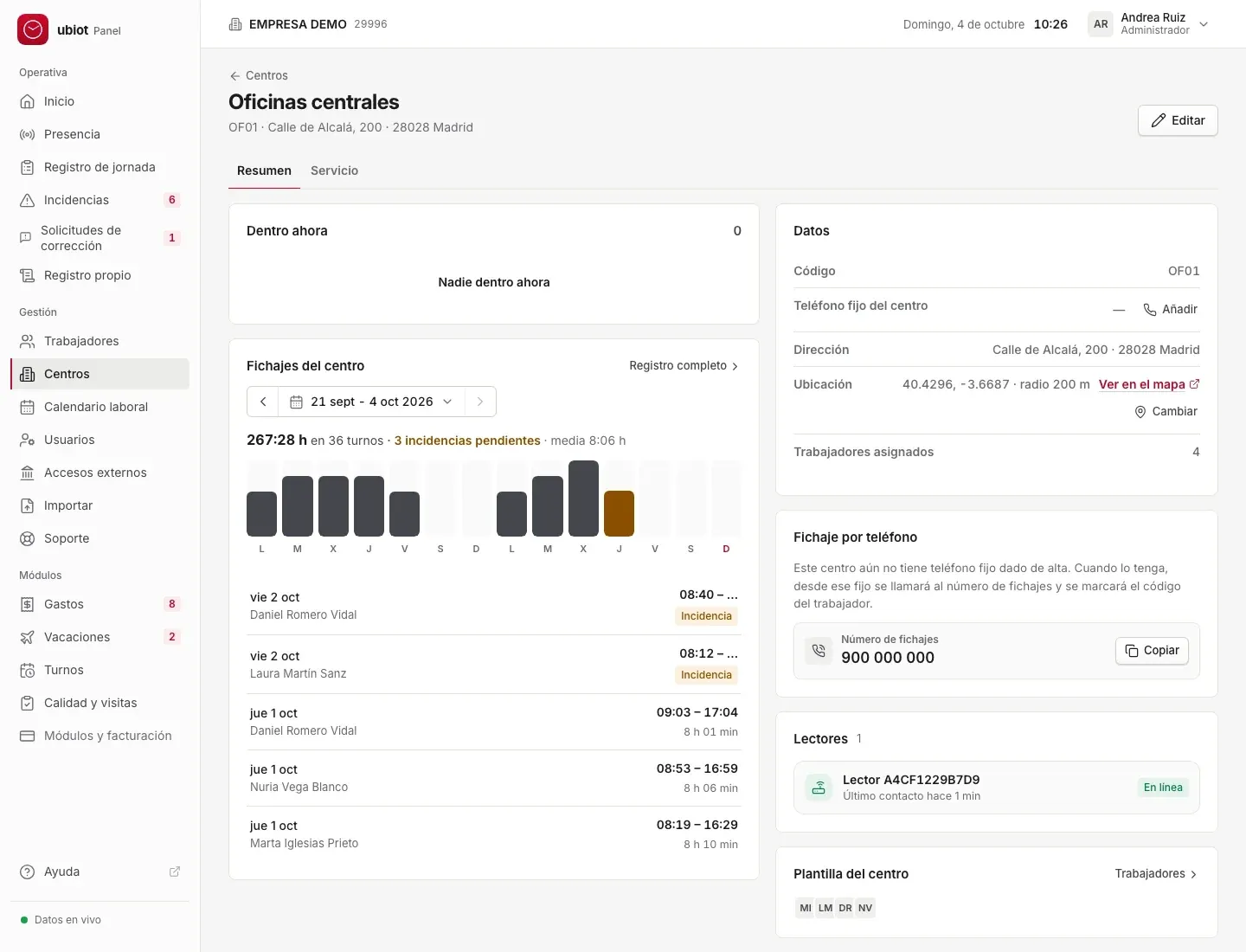Open Registro completo of fichajes
Viewport: 1246px width, 952px height.
(684, 366)
